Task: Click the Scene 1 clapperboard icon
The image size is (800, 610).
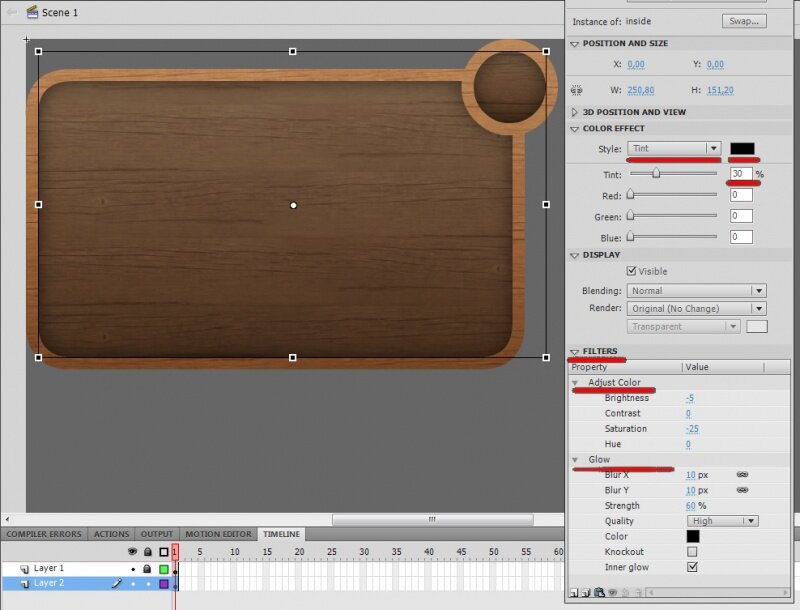Action: pos(32,12)
